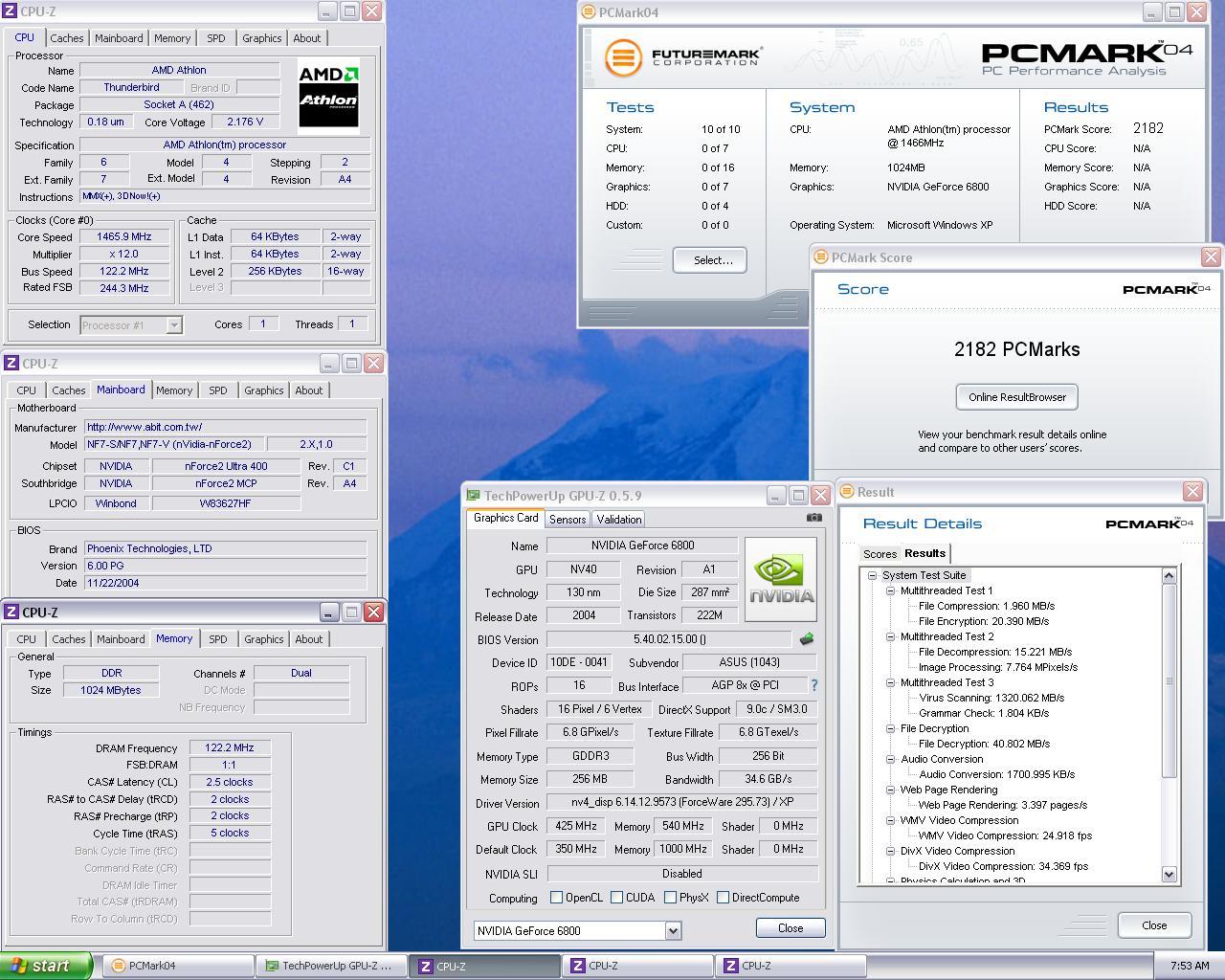The width and height of the screenshot is (1225, 980).
Task: Click the Close button in Result window
Action: pos(1154,924)
